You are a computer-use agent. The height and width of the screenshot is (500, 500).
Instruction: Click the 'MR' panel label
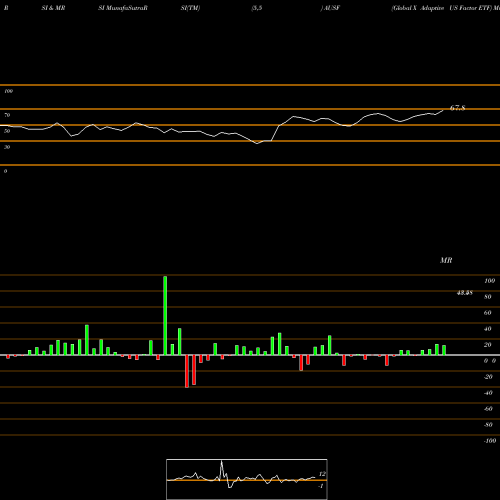coord(446,260)
